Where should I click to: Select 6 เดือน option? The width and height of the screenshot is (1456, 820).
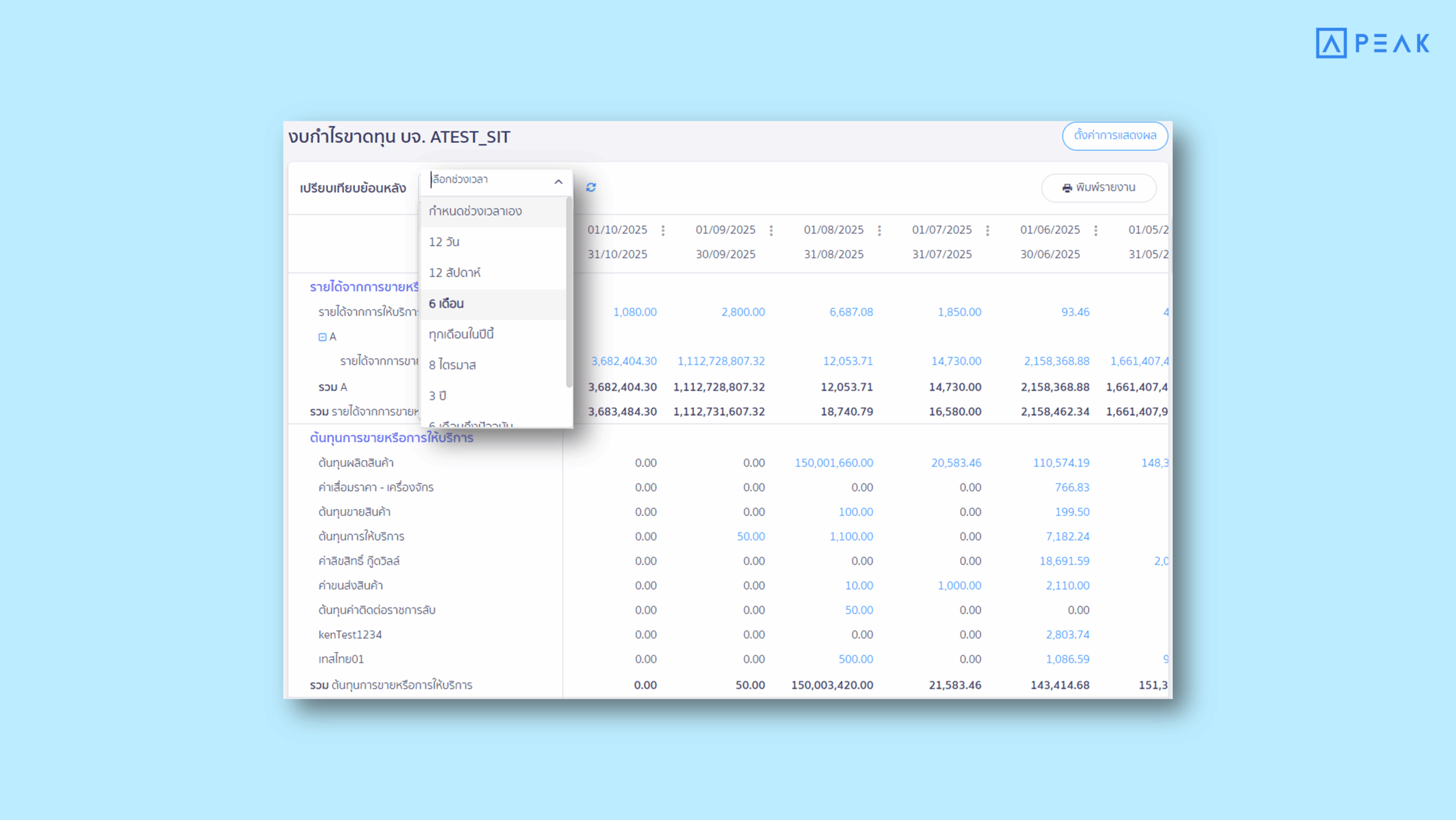[x=446, y=303]
